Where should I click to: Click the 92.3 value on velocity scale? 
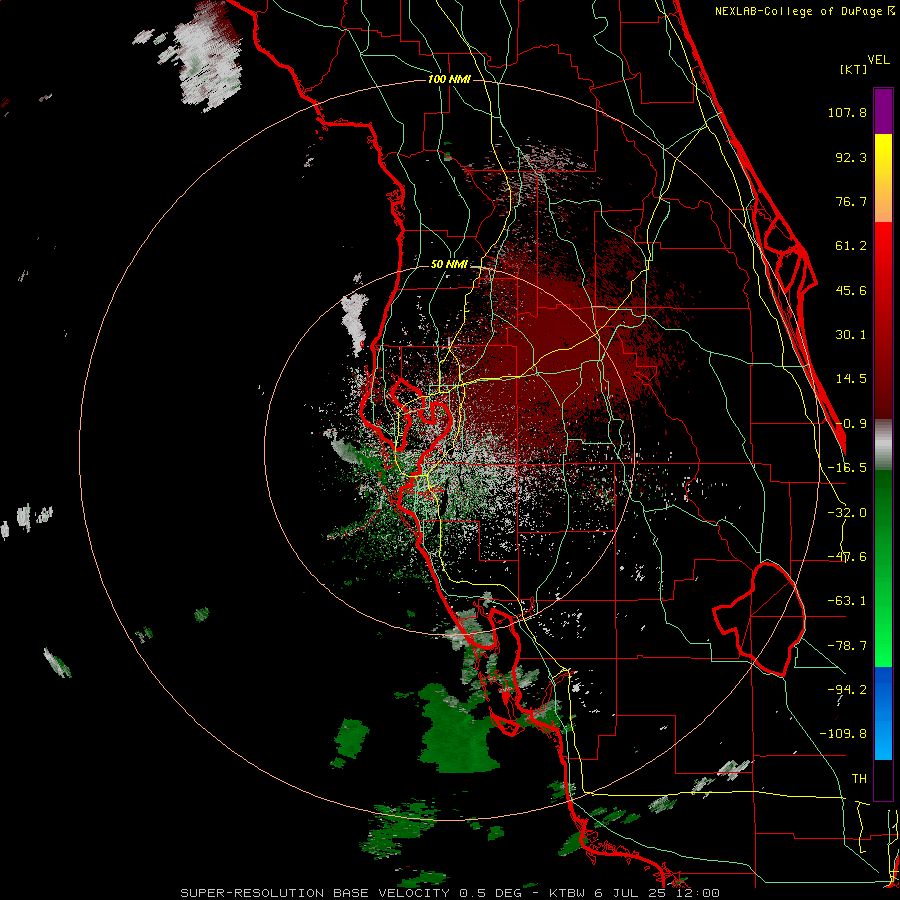tap(851, 157)
